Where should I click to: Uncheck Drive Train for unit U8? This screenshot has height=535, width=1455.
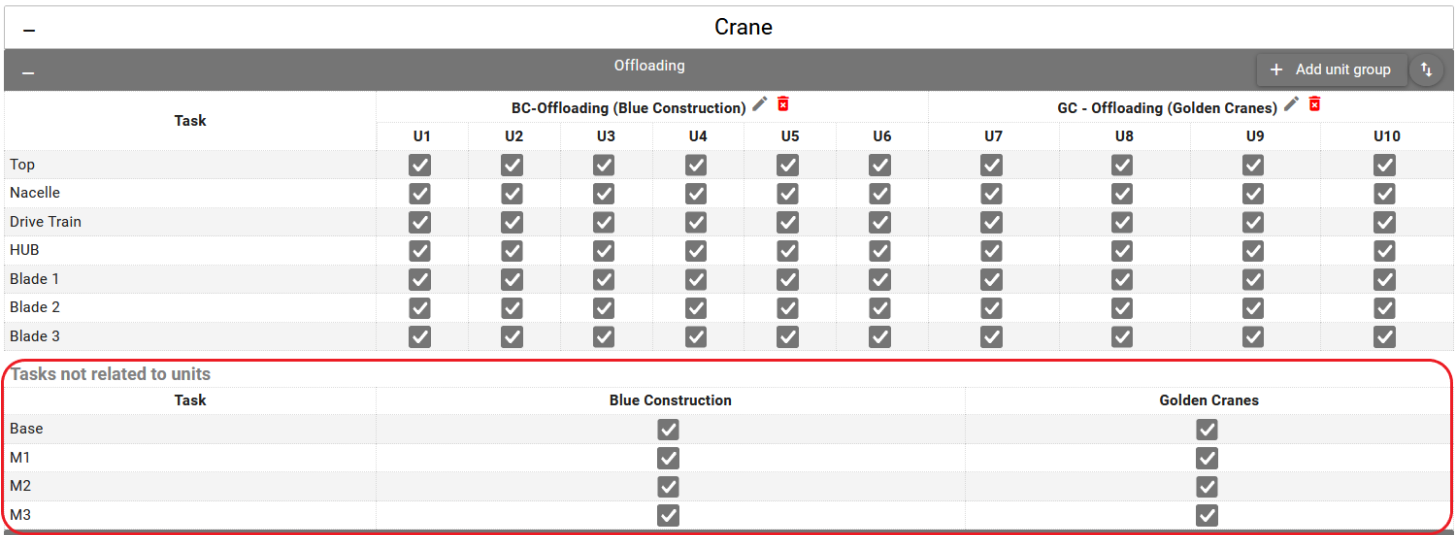(x=1122, y=222)
